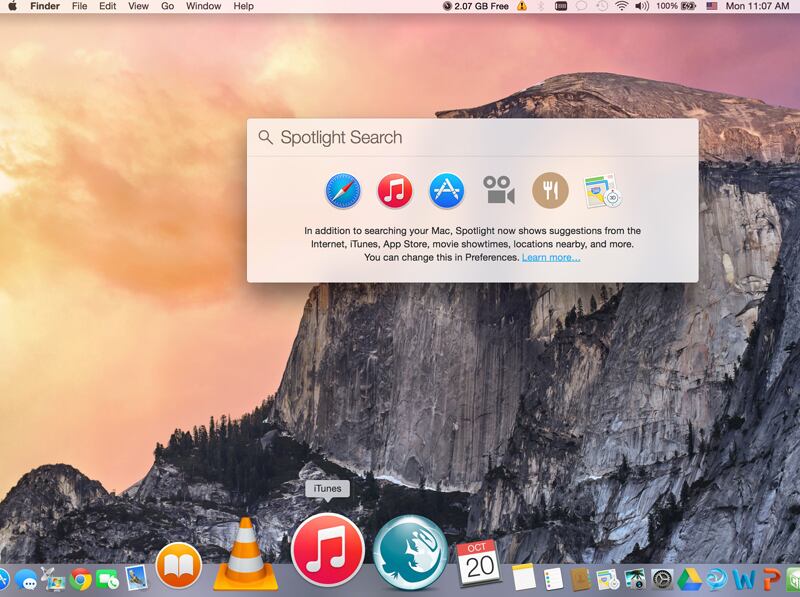The image size is (800, 597).
Task: Click the clock showing Mon 11:07 AM
Action: (x=757, y=6)
